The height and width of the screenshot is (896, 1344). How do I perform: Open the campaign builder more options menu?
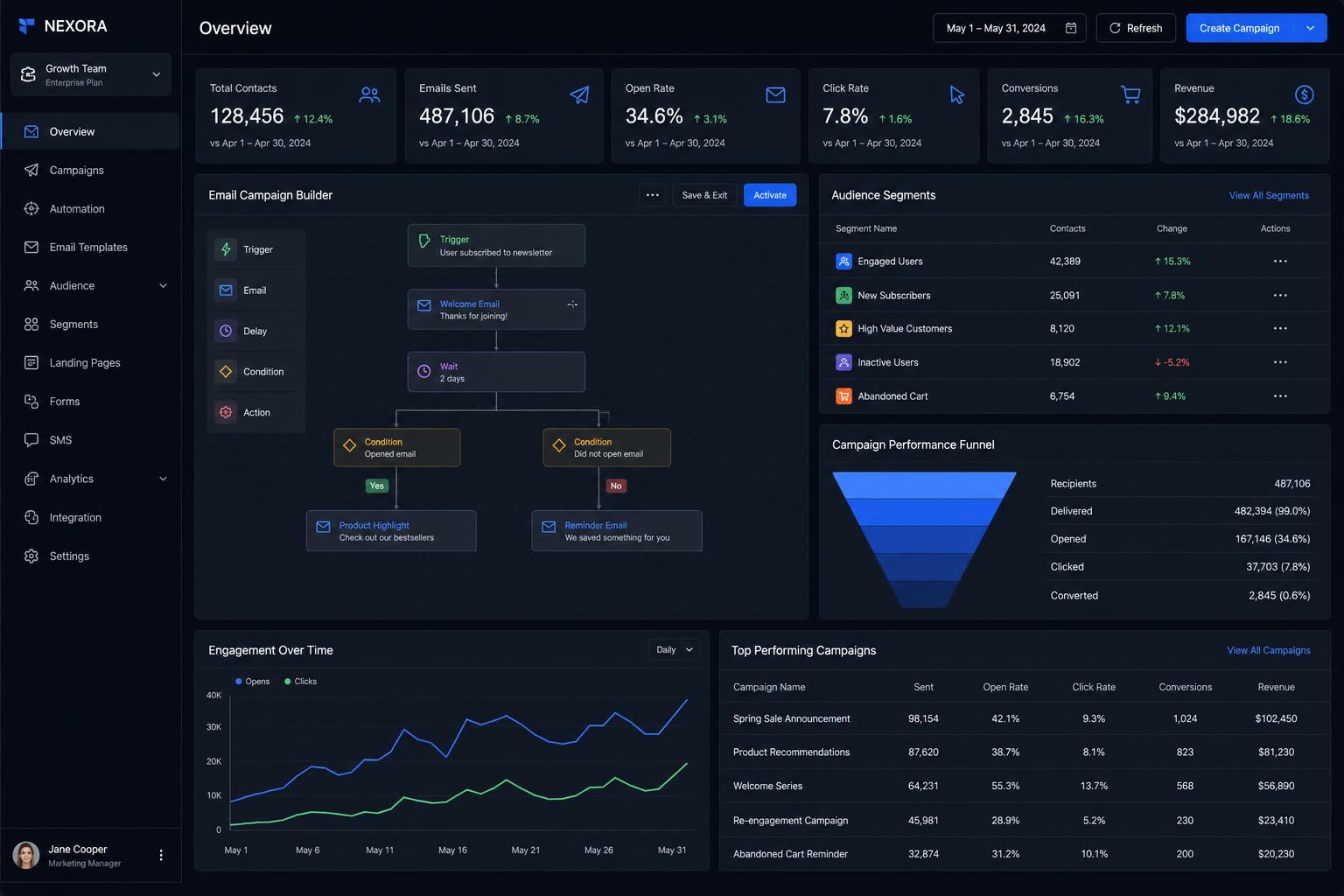652,195
